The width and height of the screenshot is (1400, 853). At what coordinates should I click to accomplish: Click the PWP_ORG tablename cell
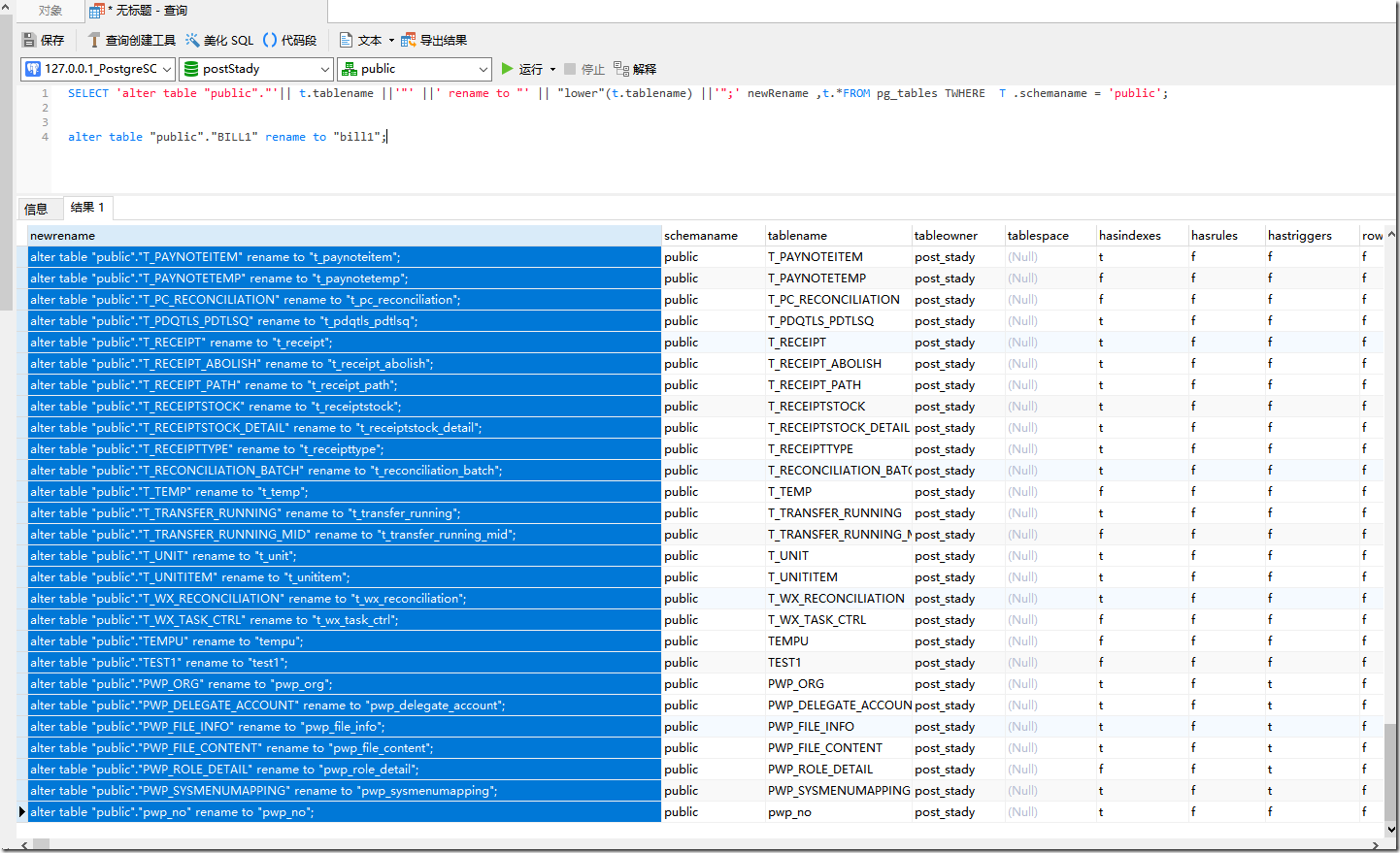838,684
